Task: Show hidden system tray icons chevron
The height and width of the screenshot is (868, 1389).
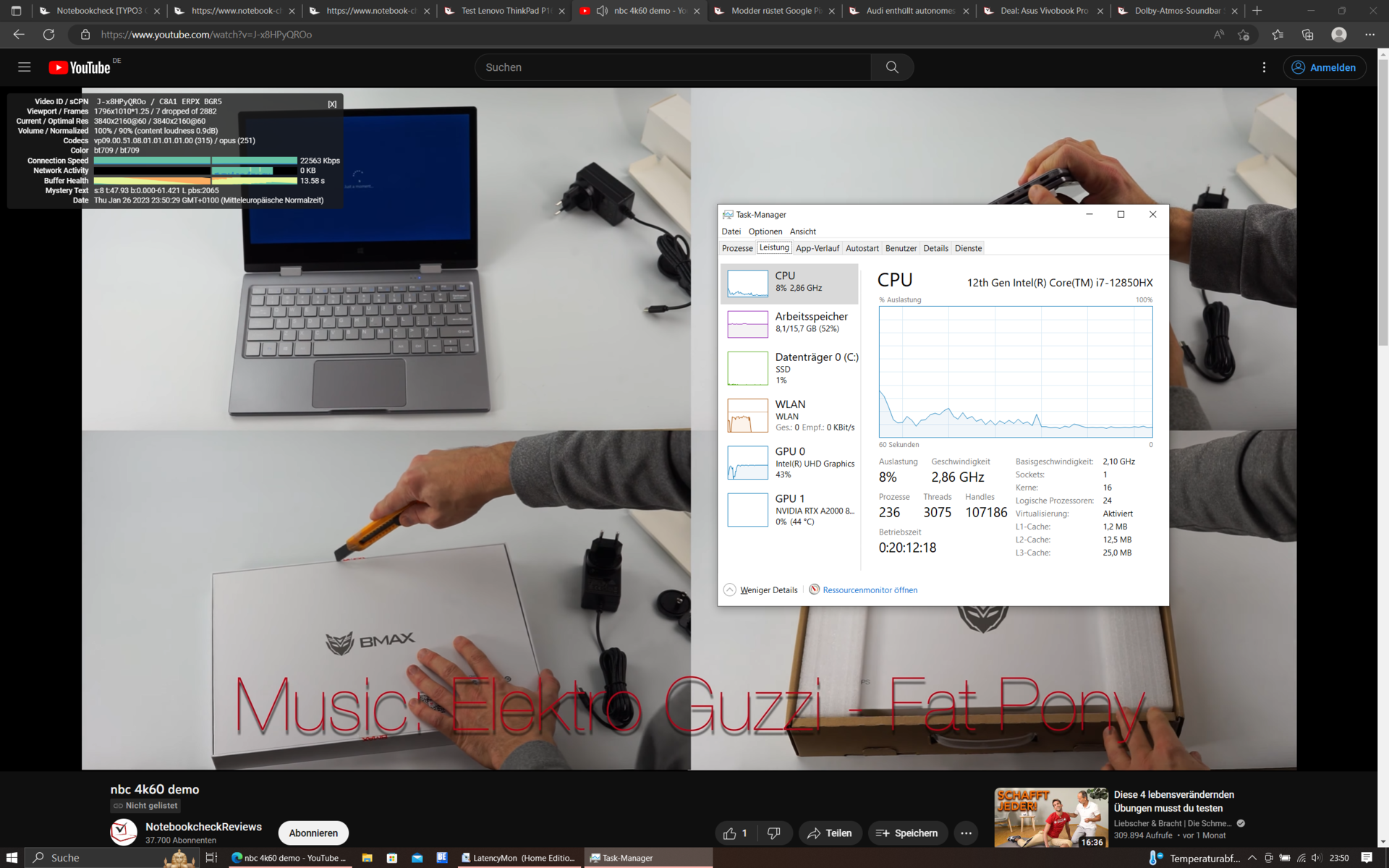Action: pos(1252,858)
